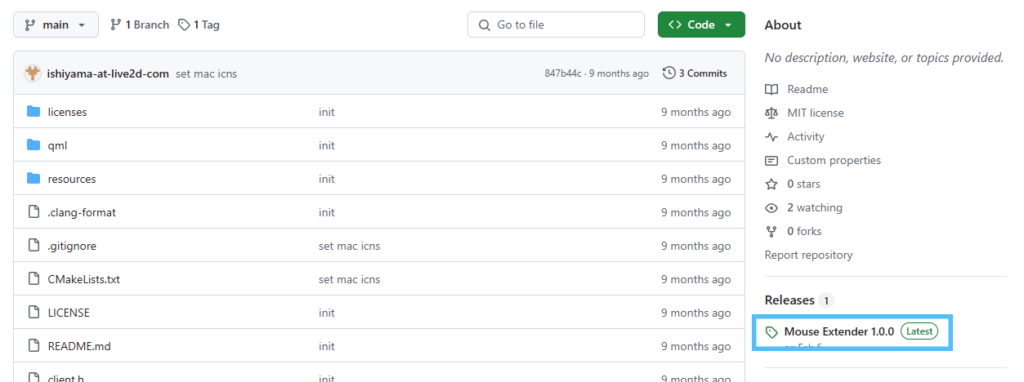
Task: Click the file icon beside .clang-format
Action: (33, 212)
